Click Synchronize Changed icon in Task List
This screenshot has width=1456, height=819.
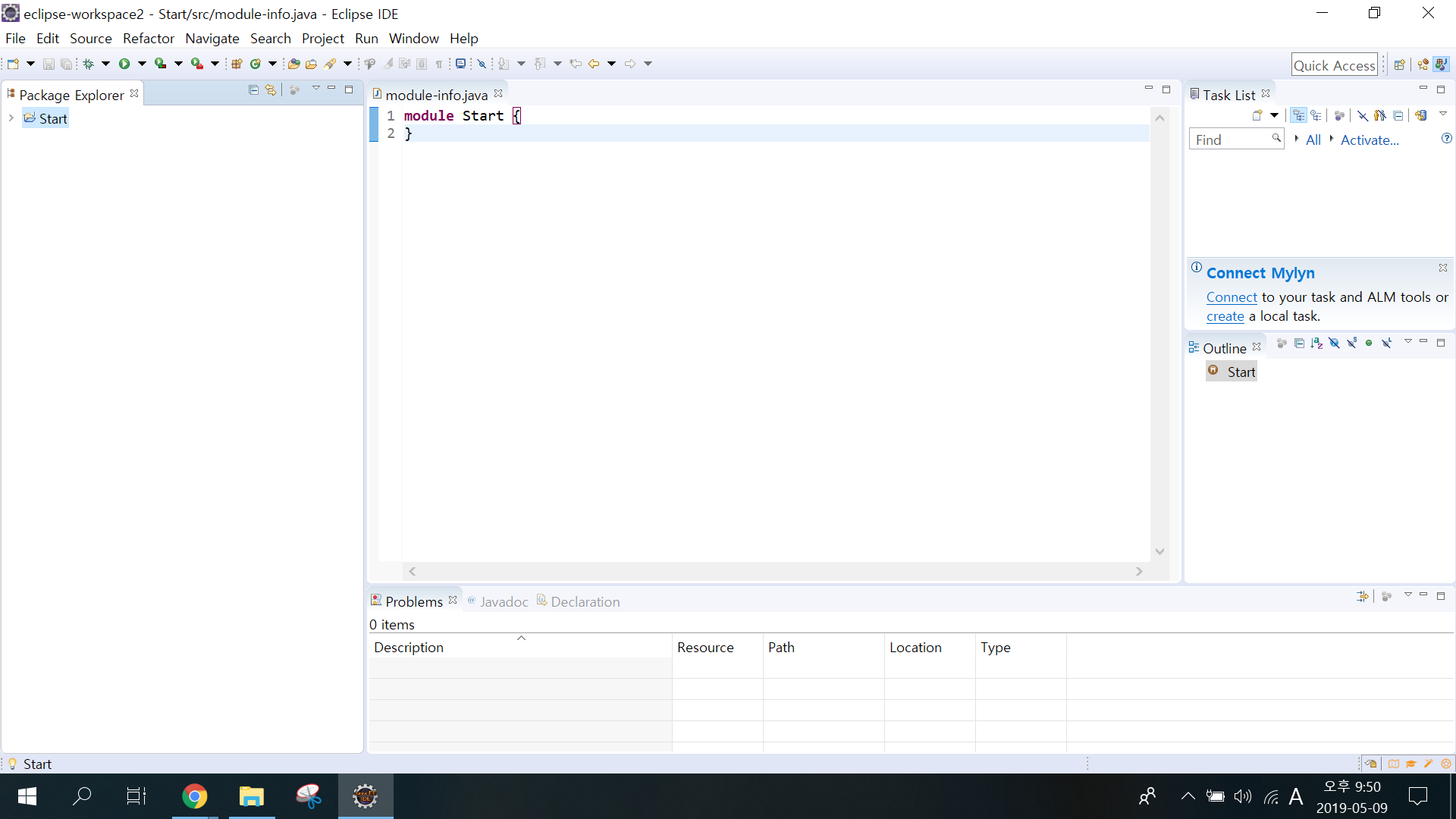[x=1421, y=115]
